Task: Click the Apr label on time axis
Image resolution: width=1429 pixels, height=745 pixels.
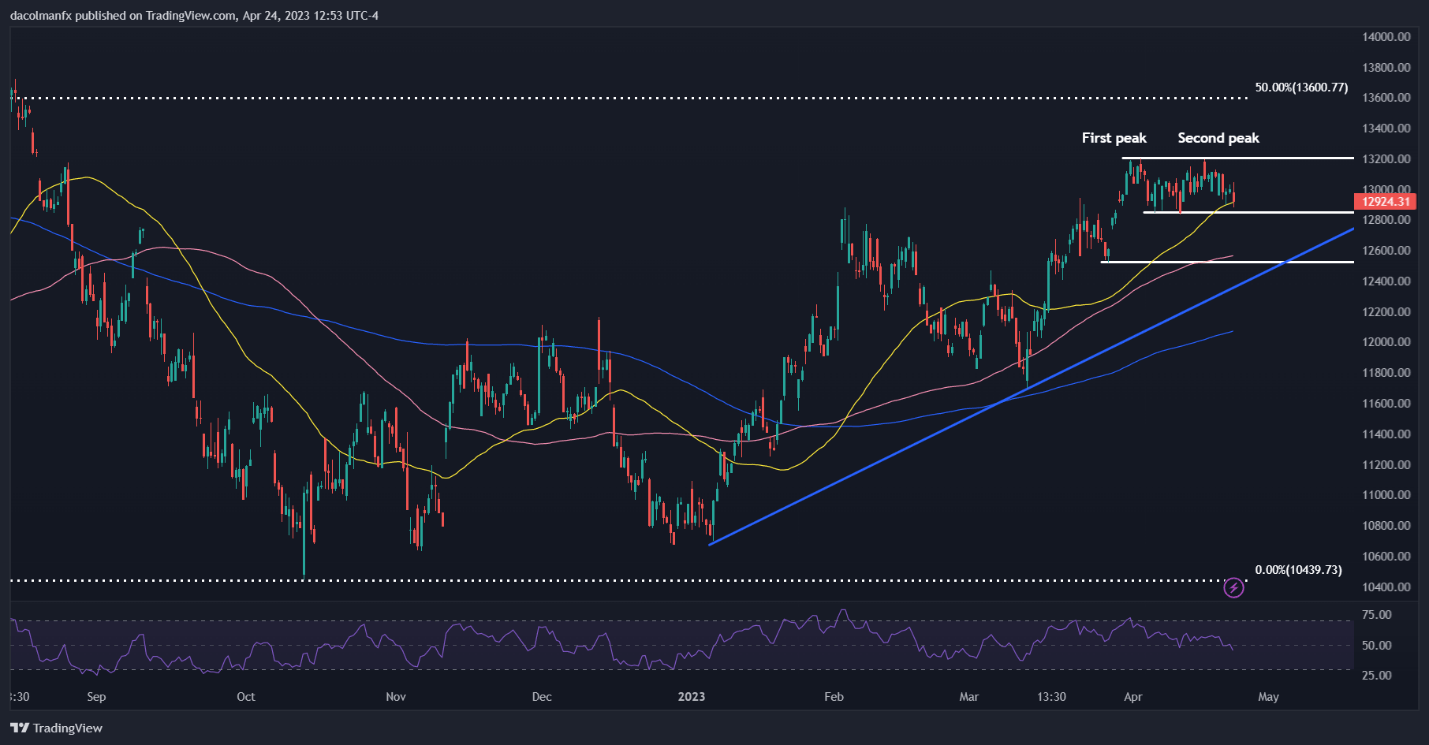Action: 1131,695
